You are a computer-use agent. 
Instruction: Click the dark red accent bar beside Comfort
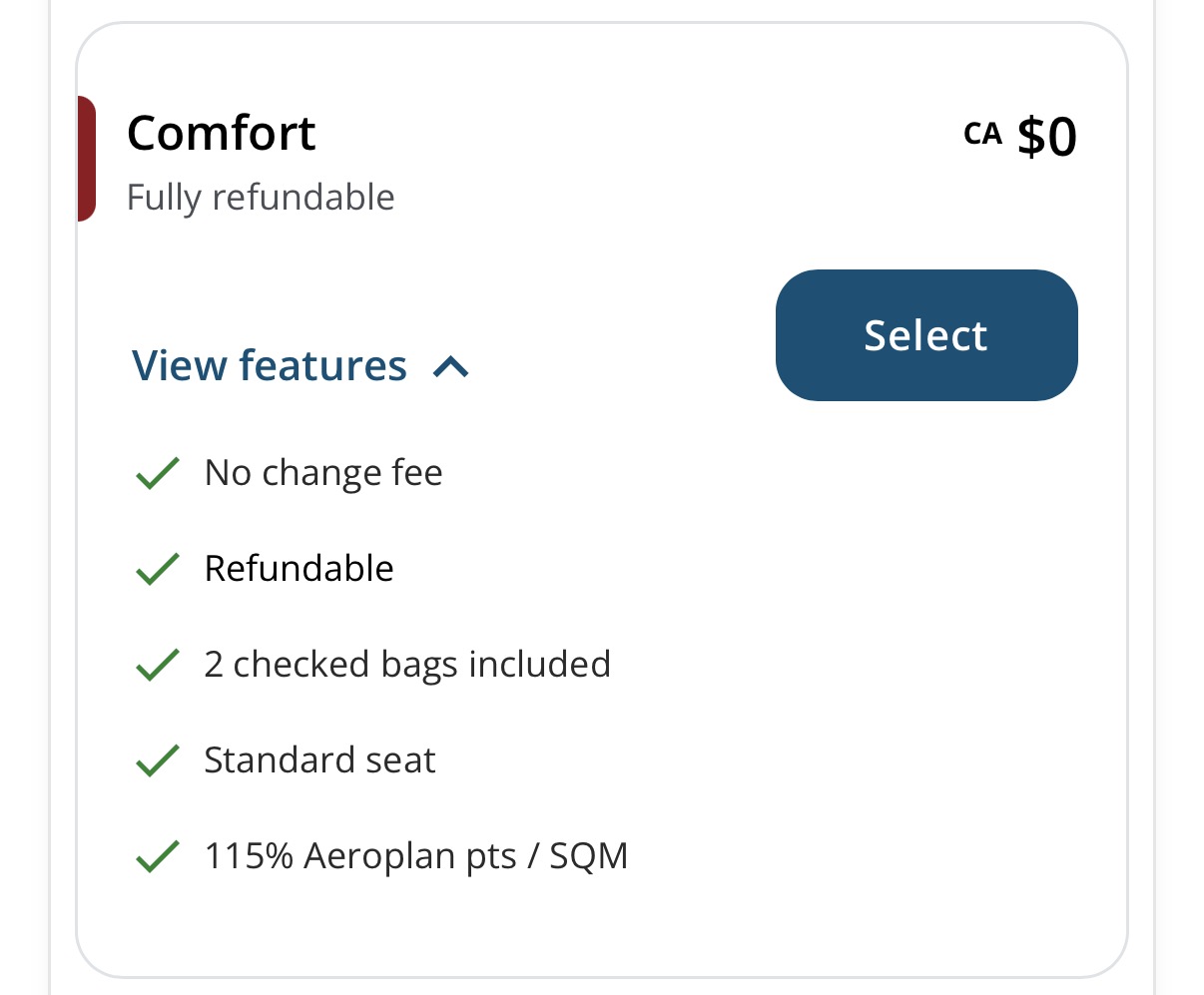click(86, 158)
